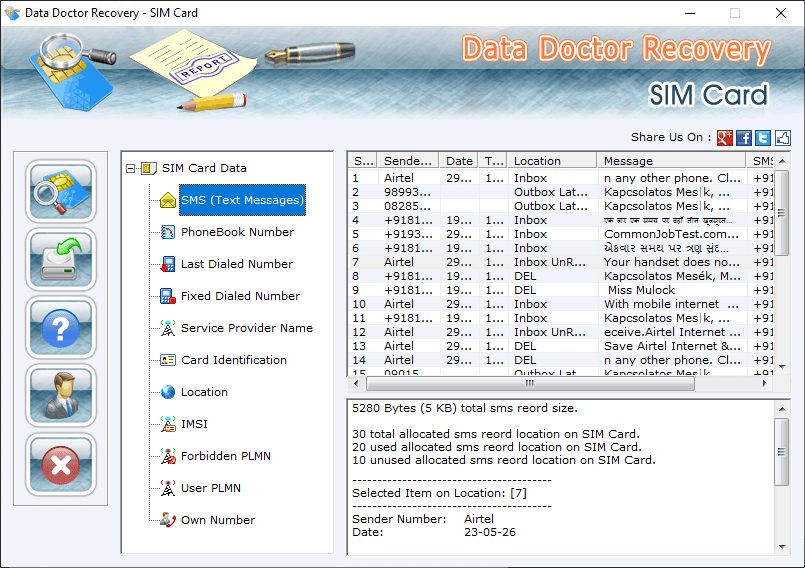Select row 13 'Save Airtel Internet &...' message
805x568 pixels.
tap(562, 346)
